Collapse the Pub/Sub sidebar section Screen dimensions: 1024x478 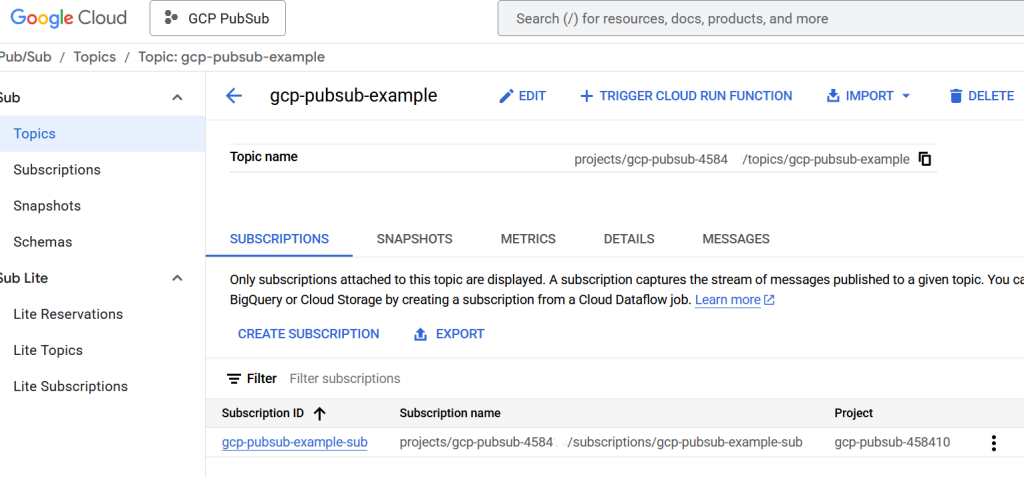178,98
